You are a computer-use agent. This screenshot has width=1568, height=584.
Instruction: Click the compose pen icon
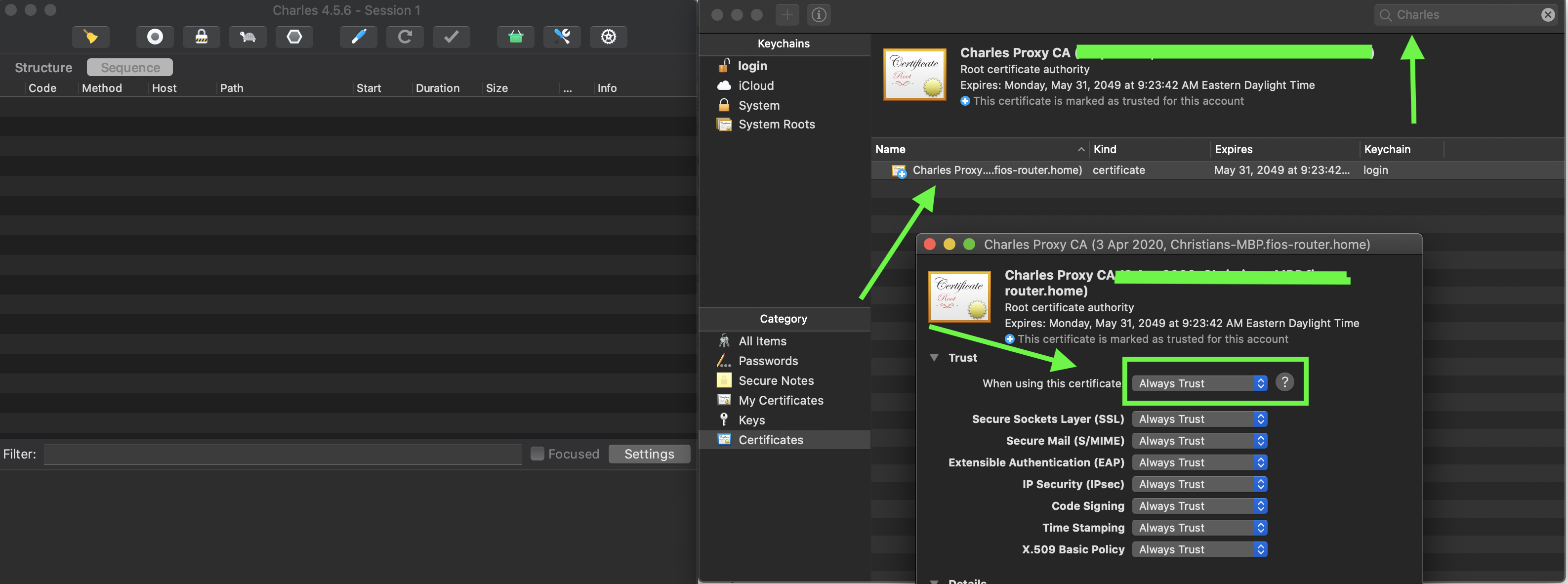tap(359, 37)
